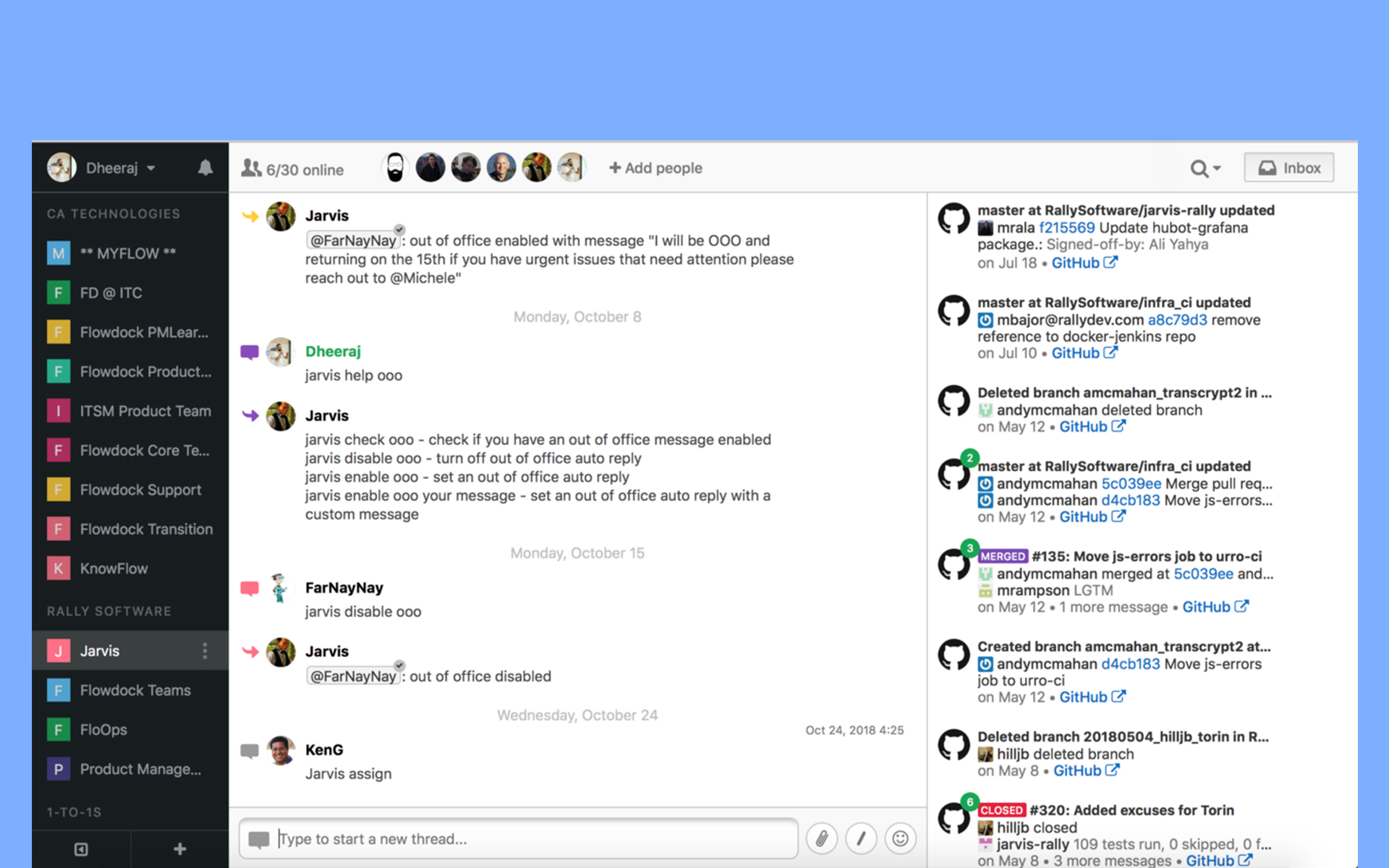Open the emoji picker smiley icon
Viewport: 1389px width, 868px height.
click(900, 838)
